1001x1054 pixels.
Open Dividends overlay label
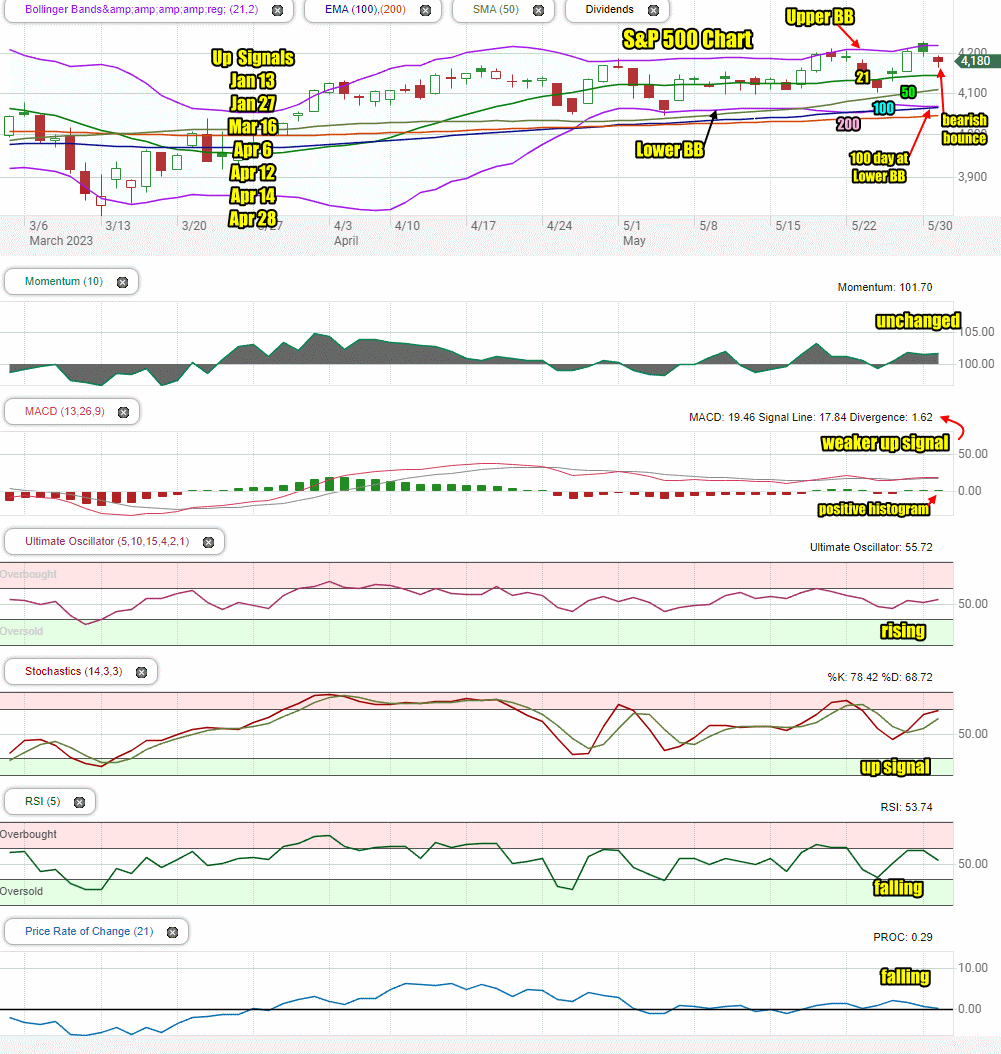pos(609,9)
